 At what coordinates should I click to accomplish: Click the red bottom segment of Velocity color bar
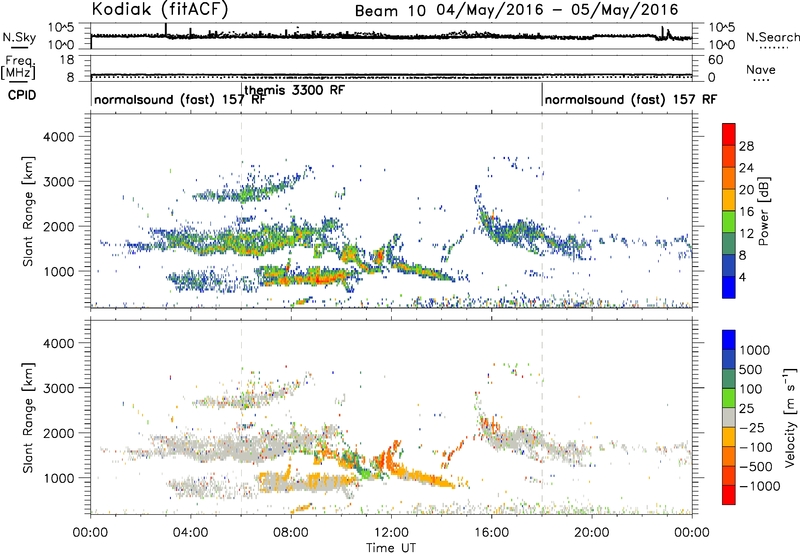pos(729,495)
